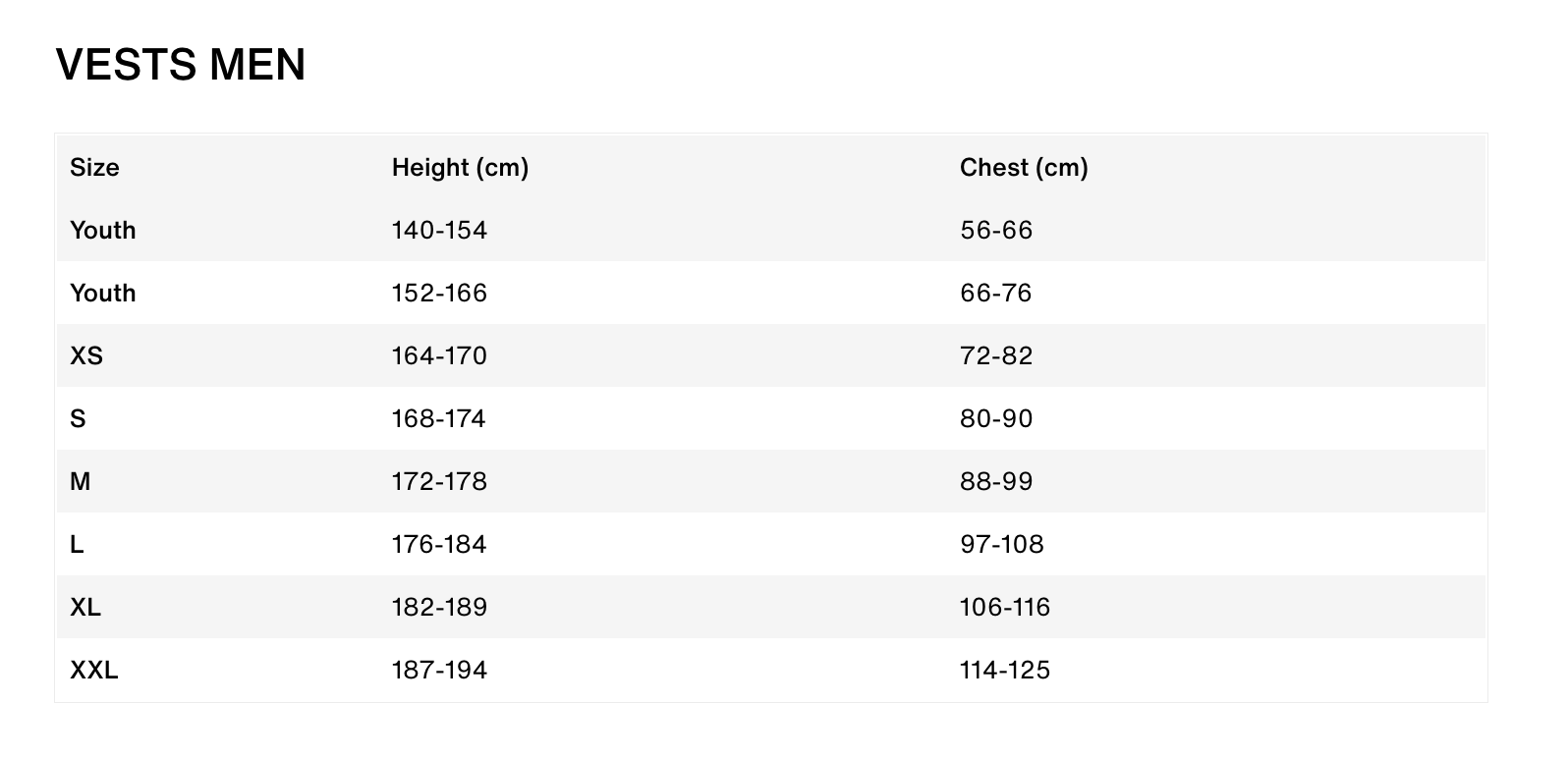The image size is (1568, 758).
Task: Select the M size label
Action: (x=81, y=481)
